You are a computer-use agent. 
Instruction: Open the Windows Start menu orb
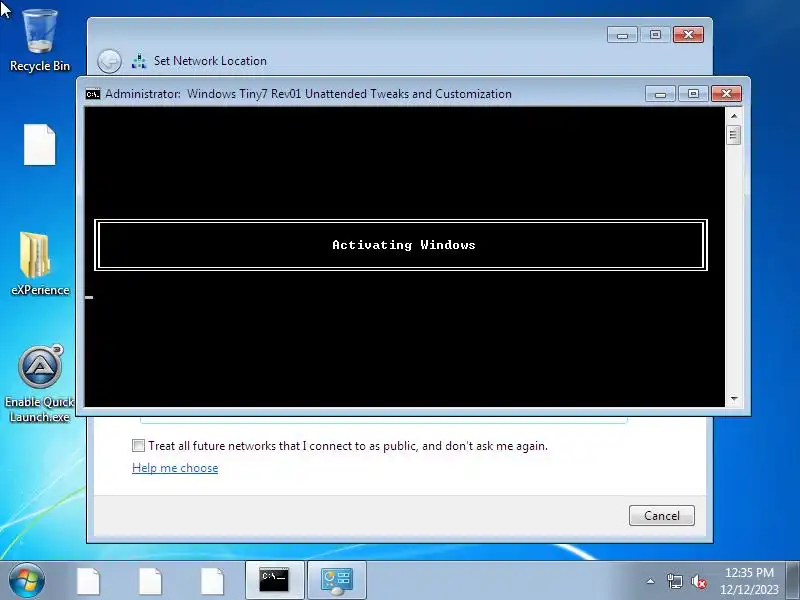click(27, 581)
